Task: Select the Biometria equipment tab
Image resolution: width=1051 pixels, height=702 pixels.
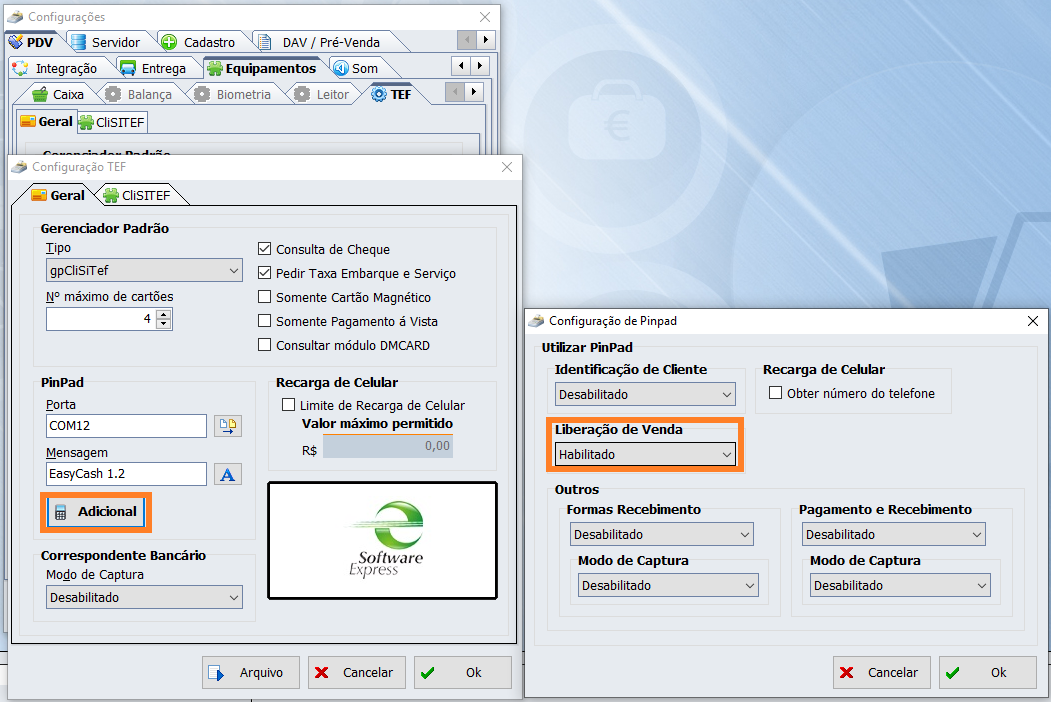Action: 232,94
